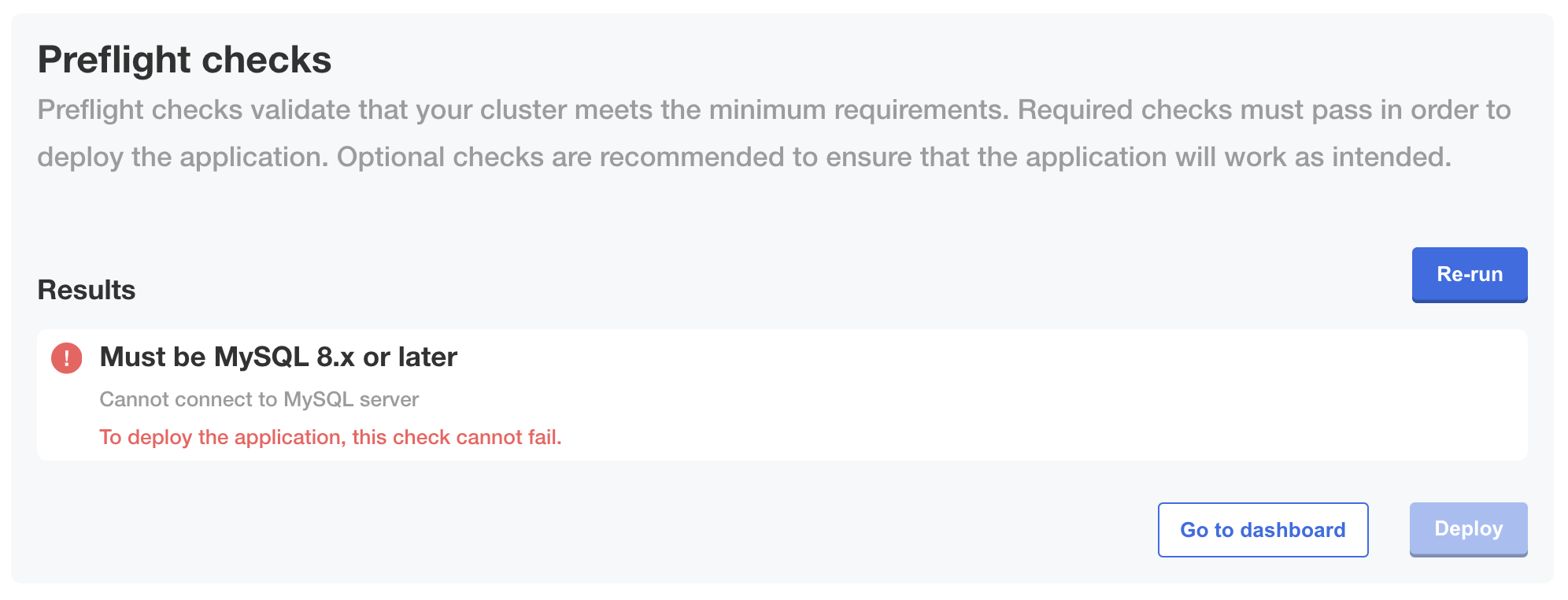Screen dimensions: 1568x600
Task: Select the red 'this check cannot fail' warning text
Action: tap(330, 436)
